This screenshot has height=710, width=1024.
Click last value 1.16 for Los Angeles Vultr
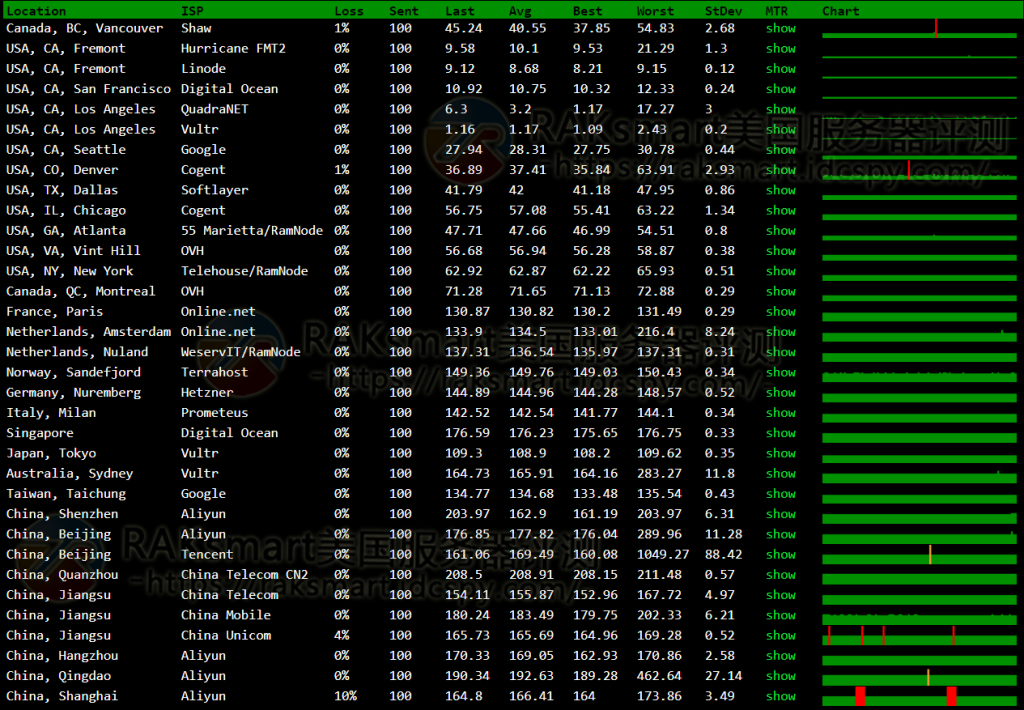point(460,129)
